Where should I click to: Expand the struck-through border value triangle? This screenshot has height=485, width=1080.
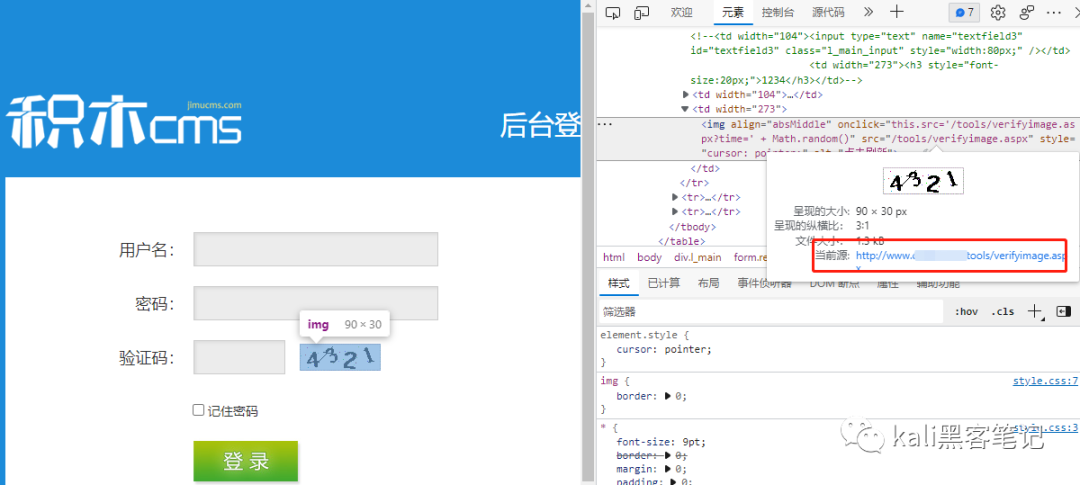point(666,456)
